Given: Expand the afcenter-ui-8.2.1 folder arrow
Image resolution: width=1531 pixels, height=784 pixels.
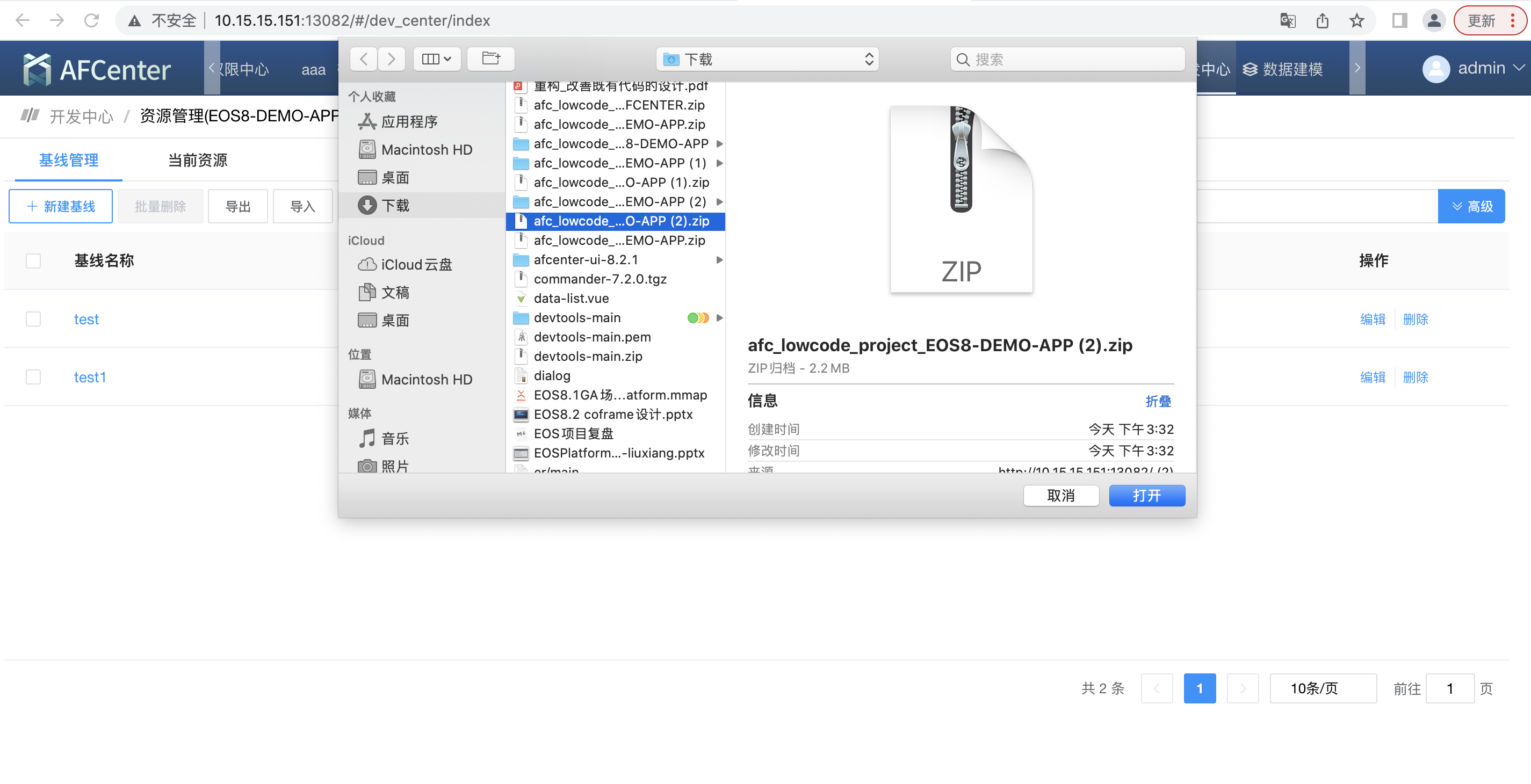Looking at the screenshot, I should [719, 260].
